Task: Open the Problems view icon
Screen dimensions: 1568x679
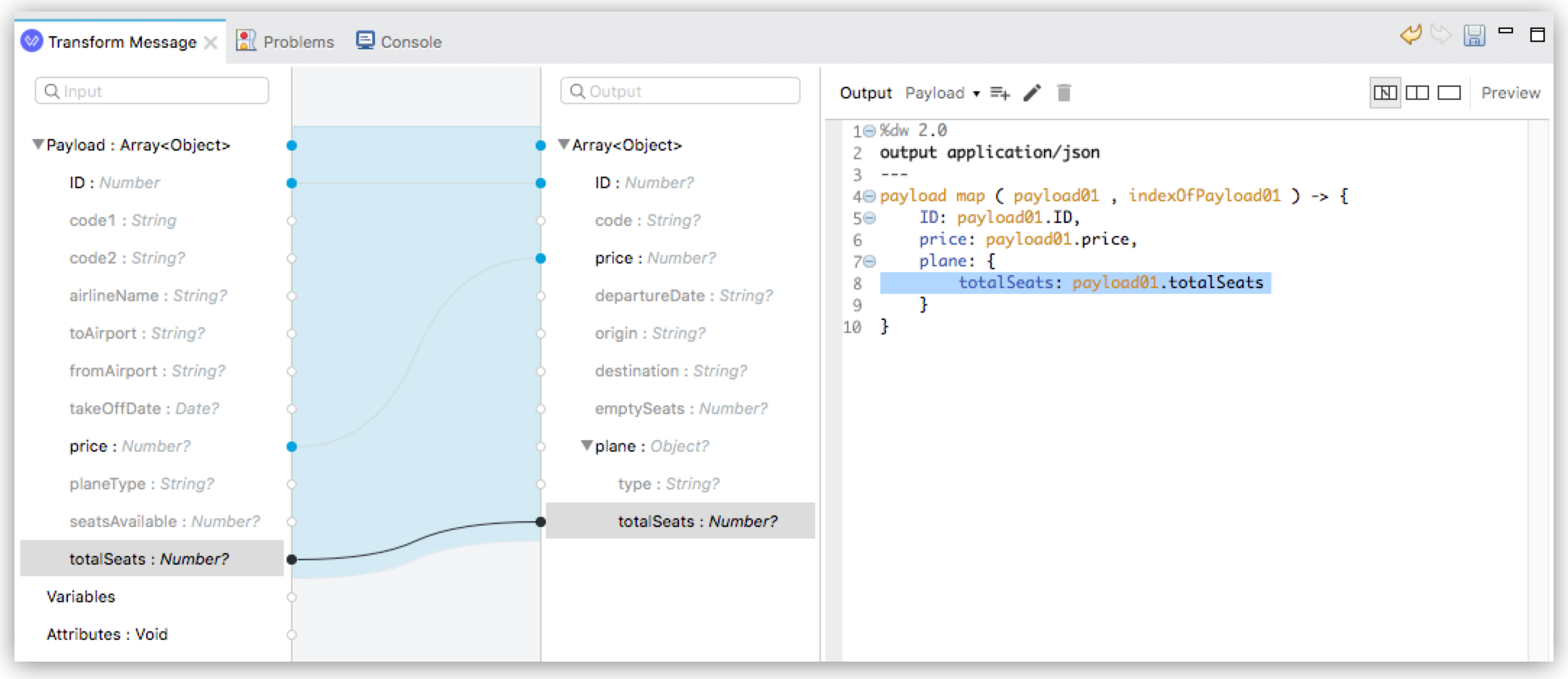Action: [x=246, y=41]
